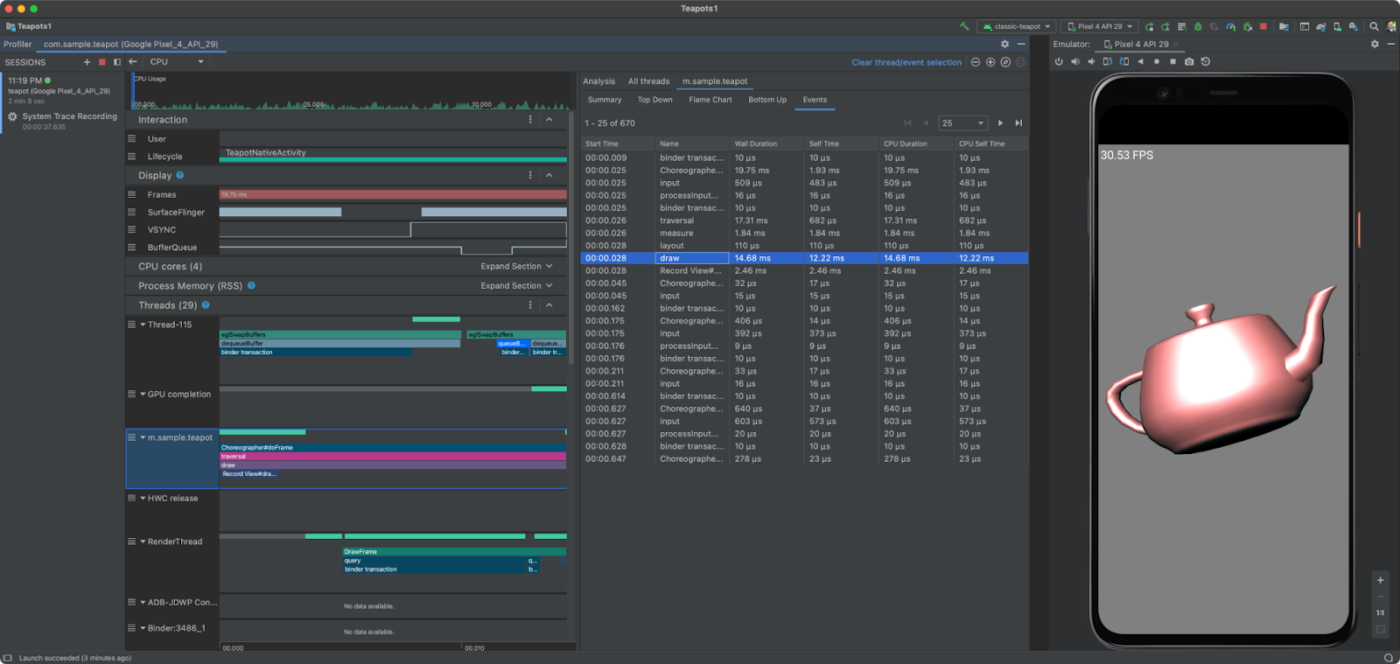Start a new profiling session with plus
Image resolution: width=1400 pixels, height=664 pixels.
[x=86, y=62]
